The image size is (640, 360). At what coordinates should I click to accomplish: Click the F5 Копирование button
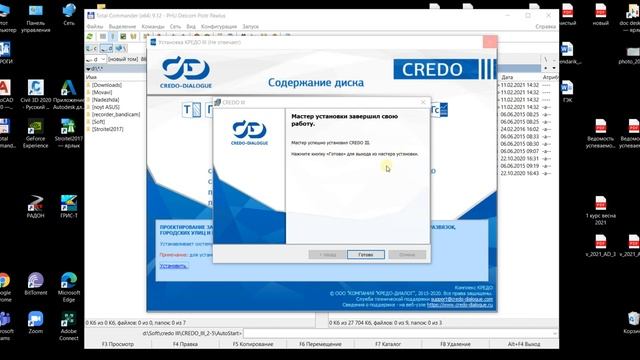(x=253, y=344)
